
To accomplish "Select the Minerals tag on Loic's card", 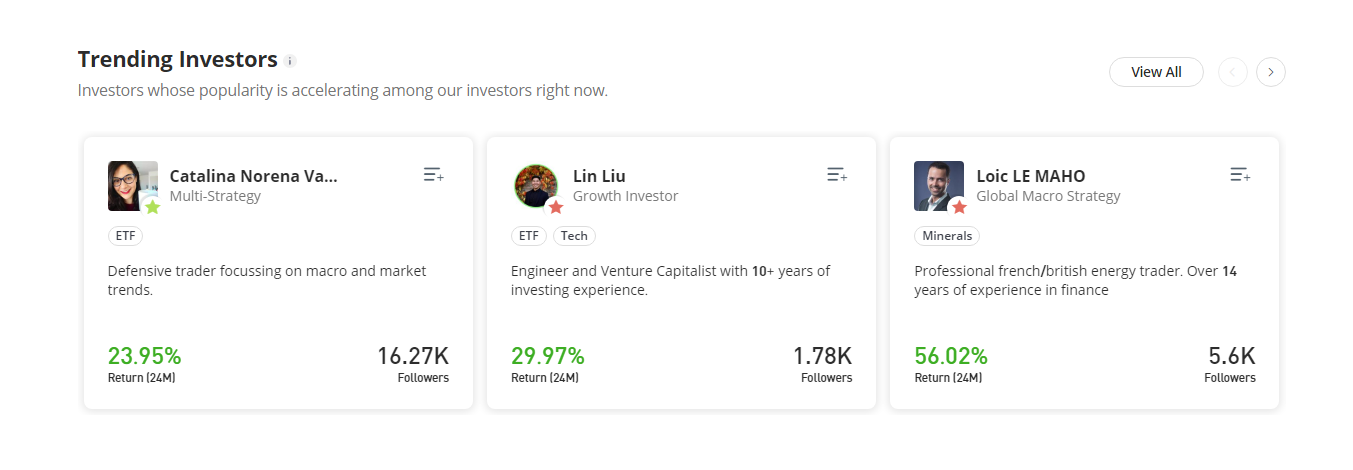I will pyautogui.click(x=946, y=236).
